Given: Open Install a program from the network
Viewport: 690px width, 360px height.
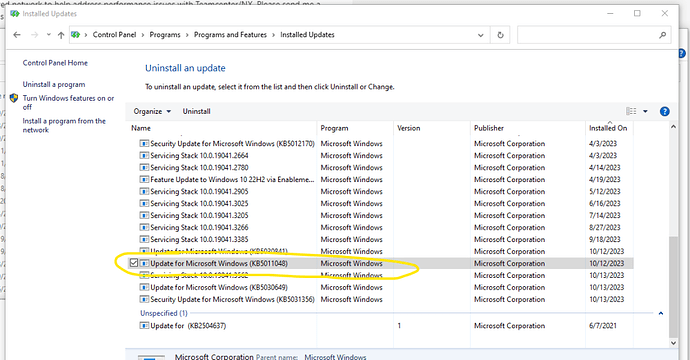Looking at the screenshot, I should coord(64,125).
